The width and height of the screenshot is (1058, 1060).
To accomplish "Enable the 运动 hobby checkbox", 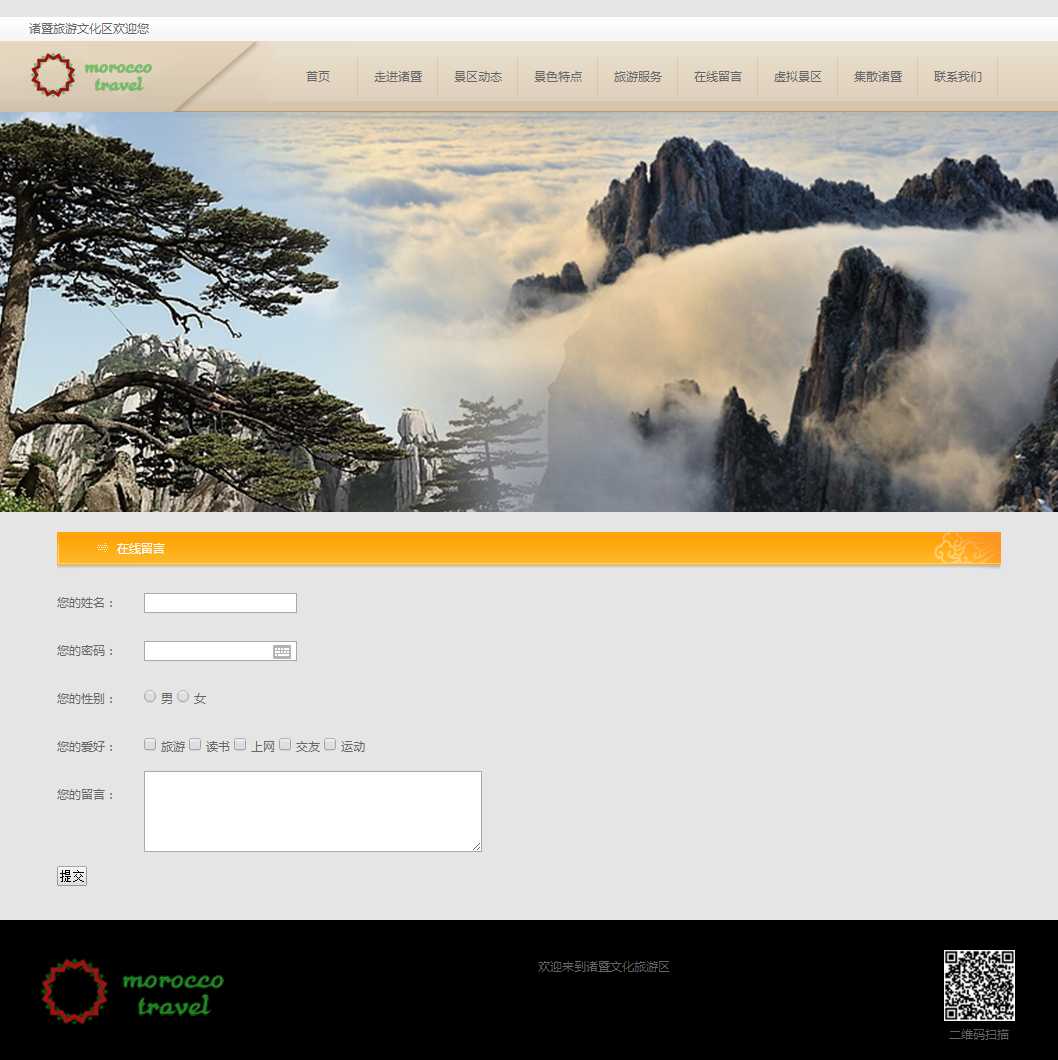I will point(330,744).
